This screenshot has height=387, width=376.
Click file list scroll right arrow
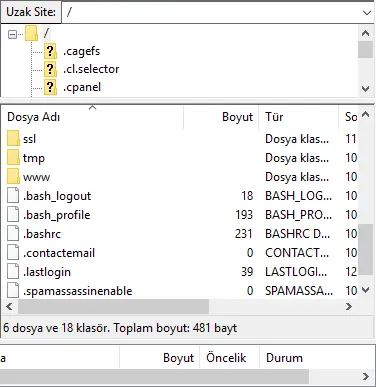349,306
